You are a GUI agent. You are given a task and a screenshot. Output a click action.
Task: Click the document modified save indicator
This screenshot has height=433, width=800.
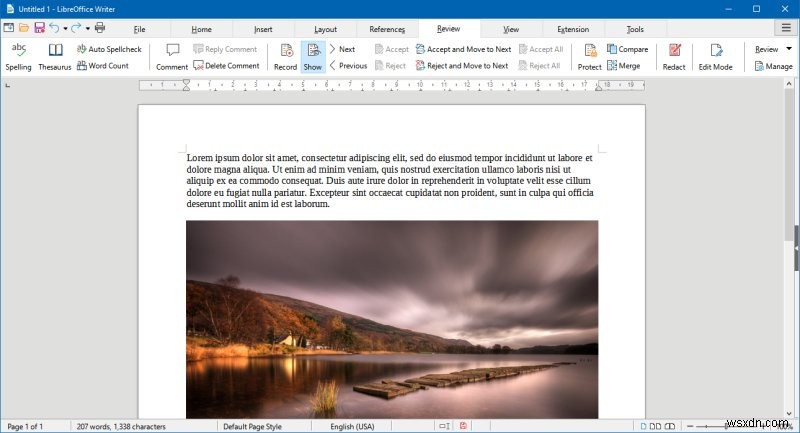pos(463,426)
